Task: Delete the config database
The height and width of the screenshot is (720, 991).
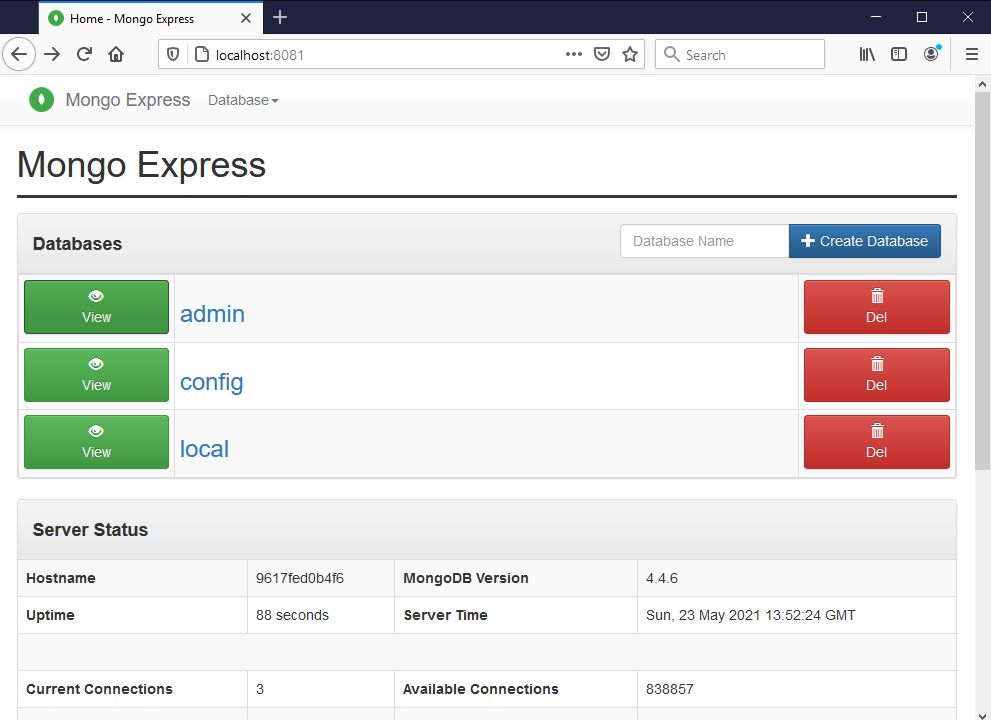Action: coord(877,375)
